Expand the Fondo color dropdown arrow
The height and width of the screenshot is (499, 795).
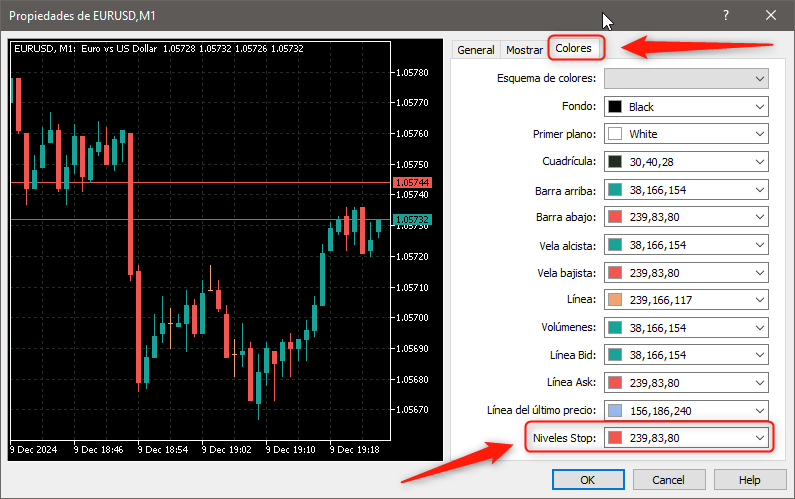[x=760, y=107]
